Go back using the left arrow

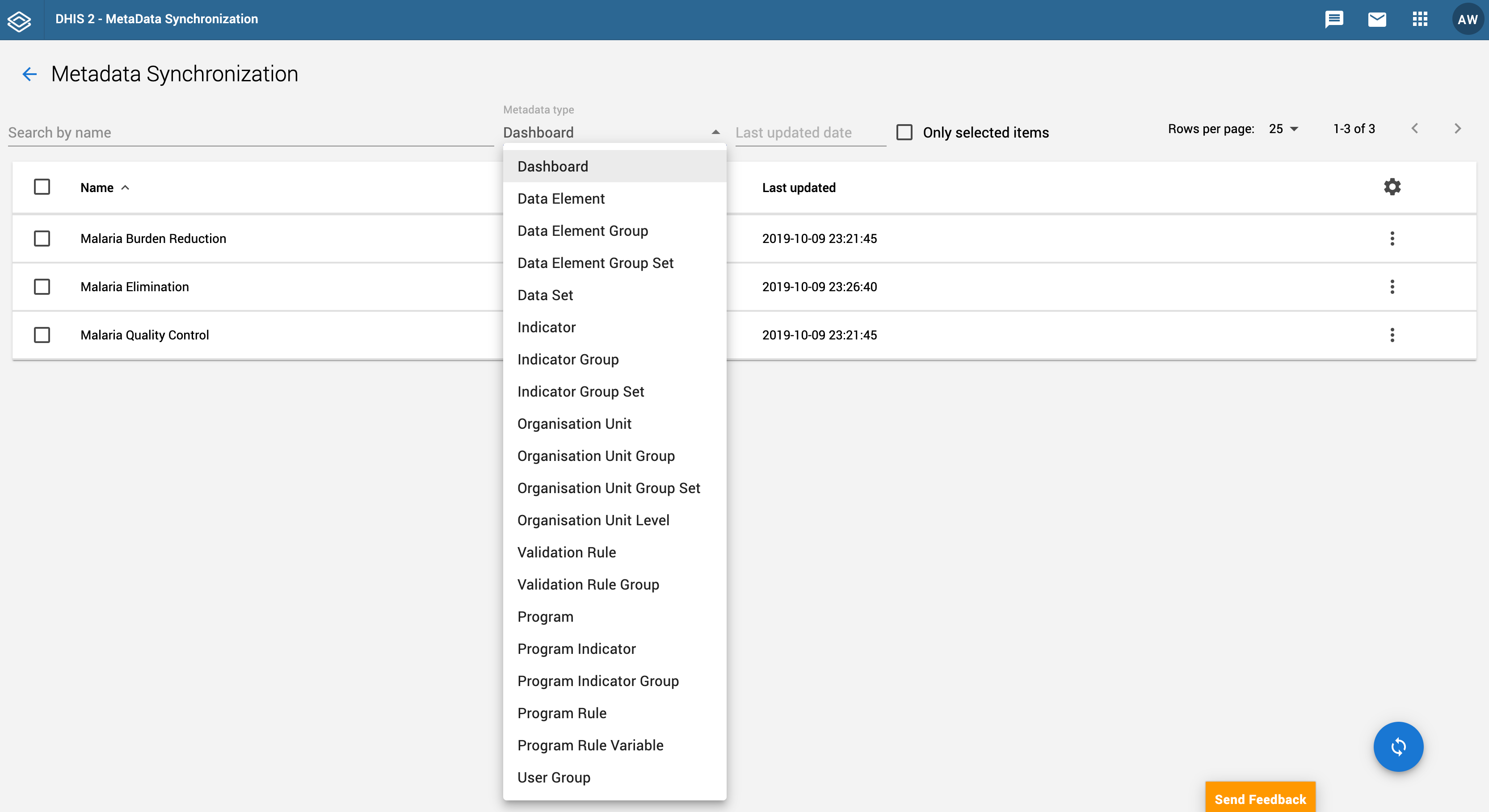point(29,74)
